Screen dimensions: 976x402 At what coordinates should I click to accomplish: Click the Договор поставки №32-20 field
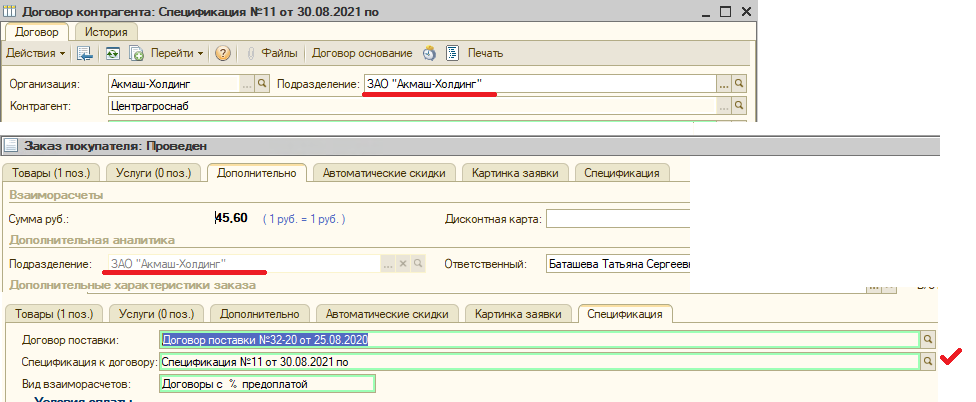(540, 340)
